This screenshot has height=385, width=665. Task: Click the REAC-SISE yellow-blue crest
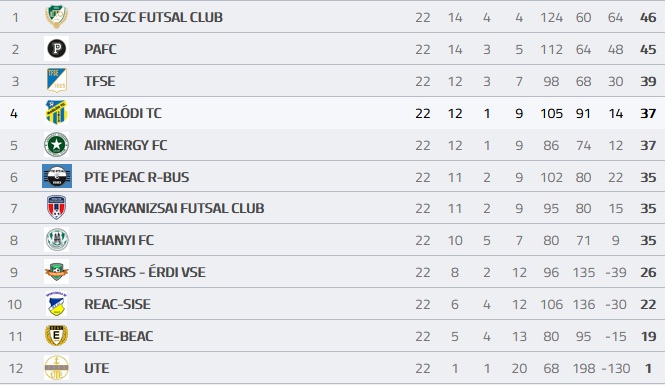pos(56,304)
